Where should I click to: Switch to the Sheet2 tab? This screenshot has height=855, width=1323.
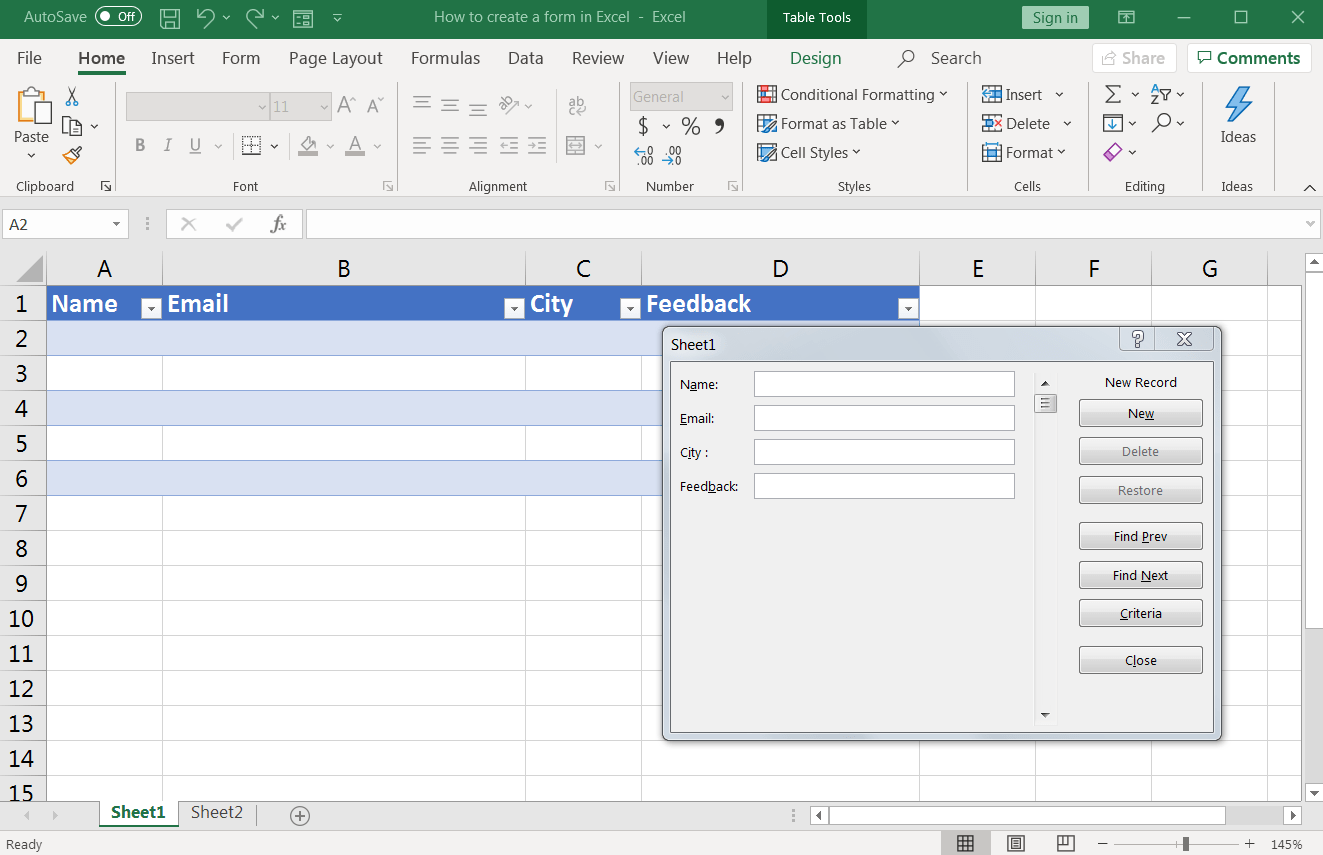(217, 812)
